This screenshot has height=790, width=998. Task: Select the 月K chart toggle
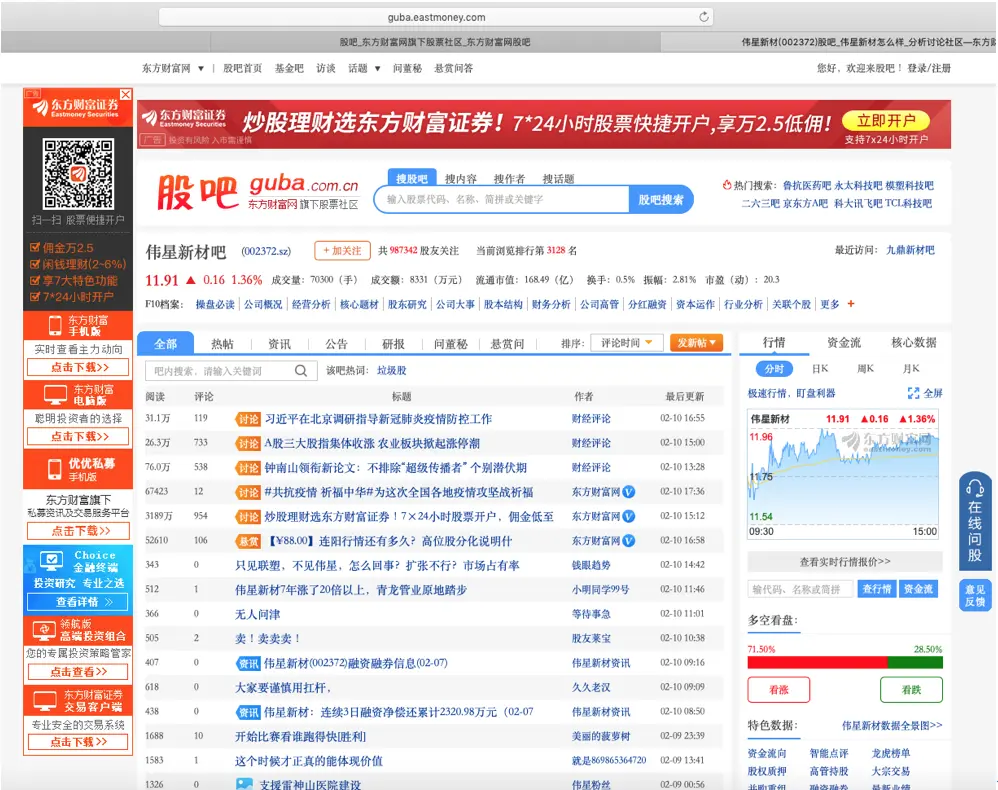(x=911, y=369)
